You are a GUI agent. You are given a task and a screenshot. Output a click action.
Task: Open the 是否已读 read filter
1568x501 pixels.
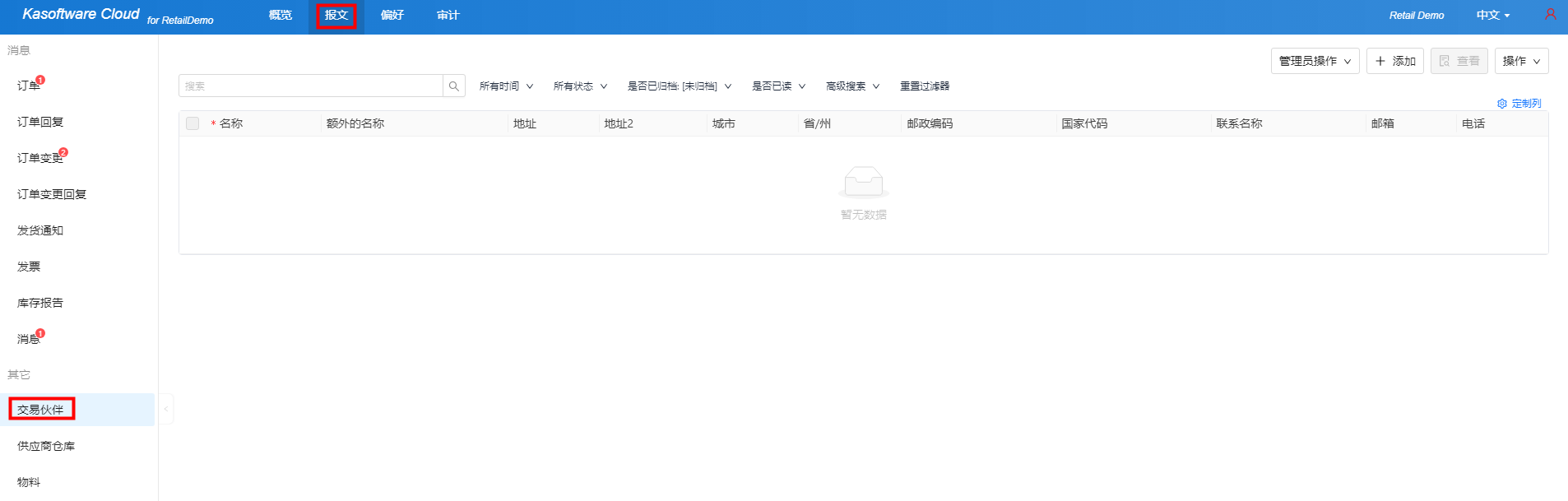(778, 86)
